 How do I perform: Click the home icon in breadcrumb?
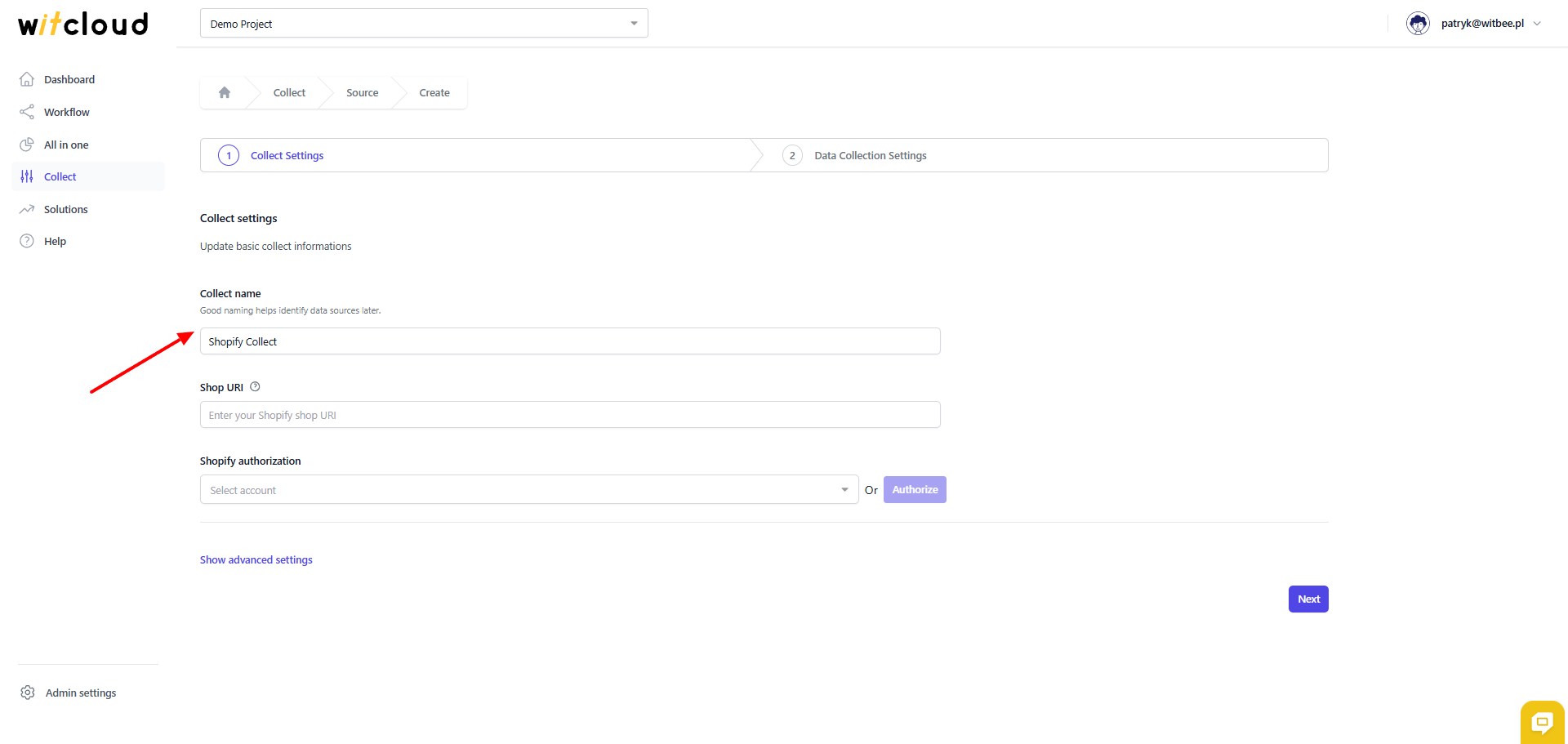pyautogui.click(x=225, y=92)
